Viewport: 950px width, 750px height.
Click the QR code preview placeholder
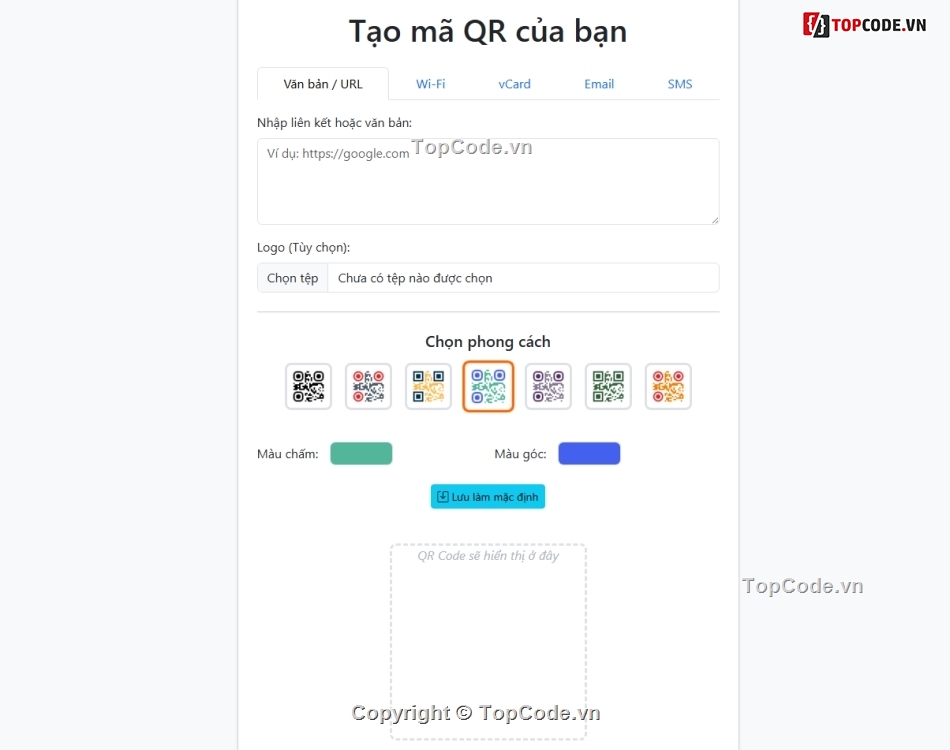click(x=488, y=642)
